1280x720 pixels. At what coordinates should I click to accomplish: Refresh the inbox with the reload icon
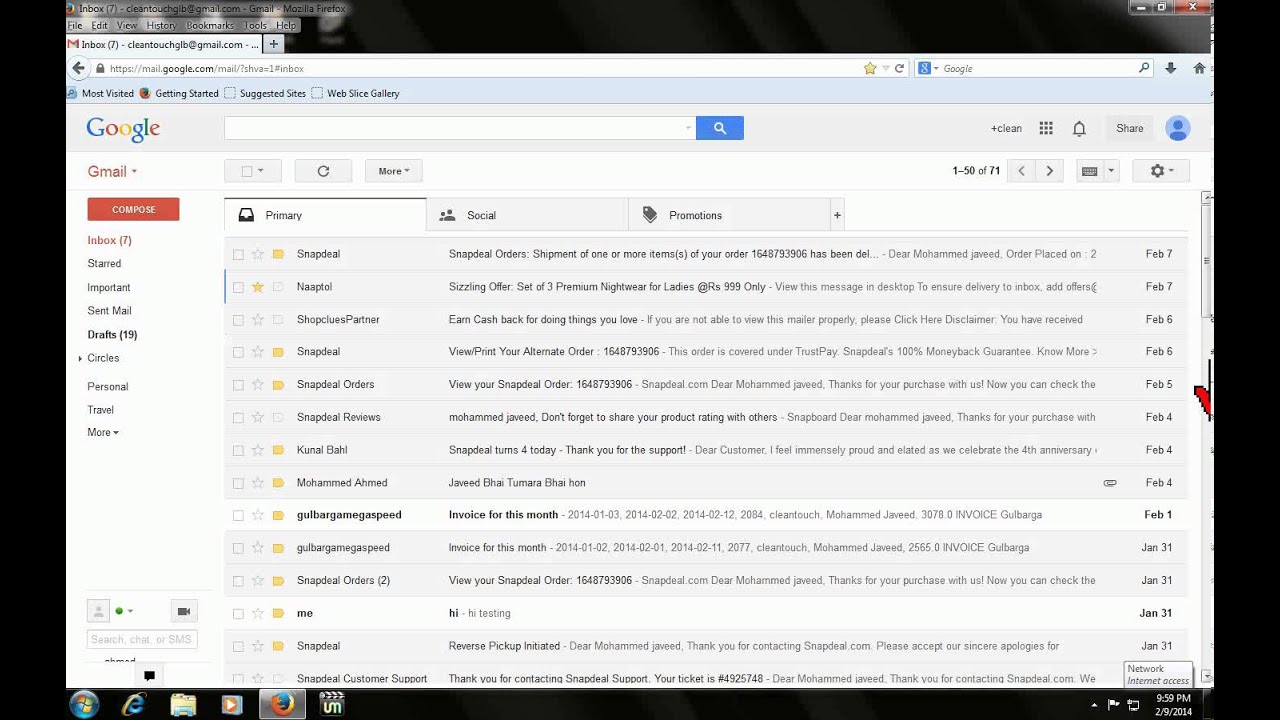click(x=322, y=170)
